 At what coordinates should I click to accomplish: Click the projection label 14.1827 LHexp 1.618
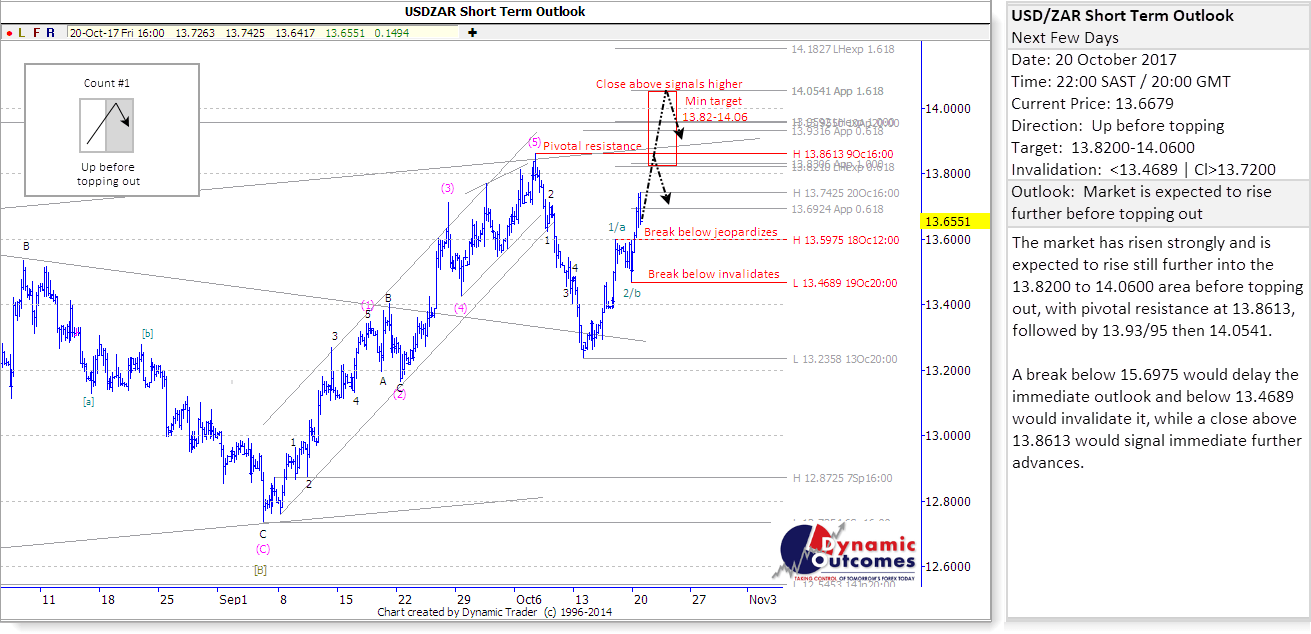coord(843,49)
